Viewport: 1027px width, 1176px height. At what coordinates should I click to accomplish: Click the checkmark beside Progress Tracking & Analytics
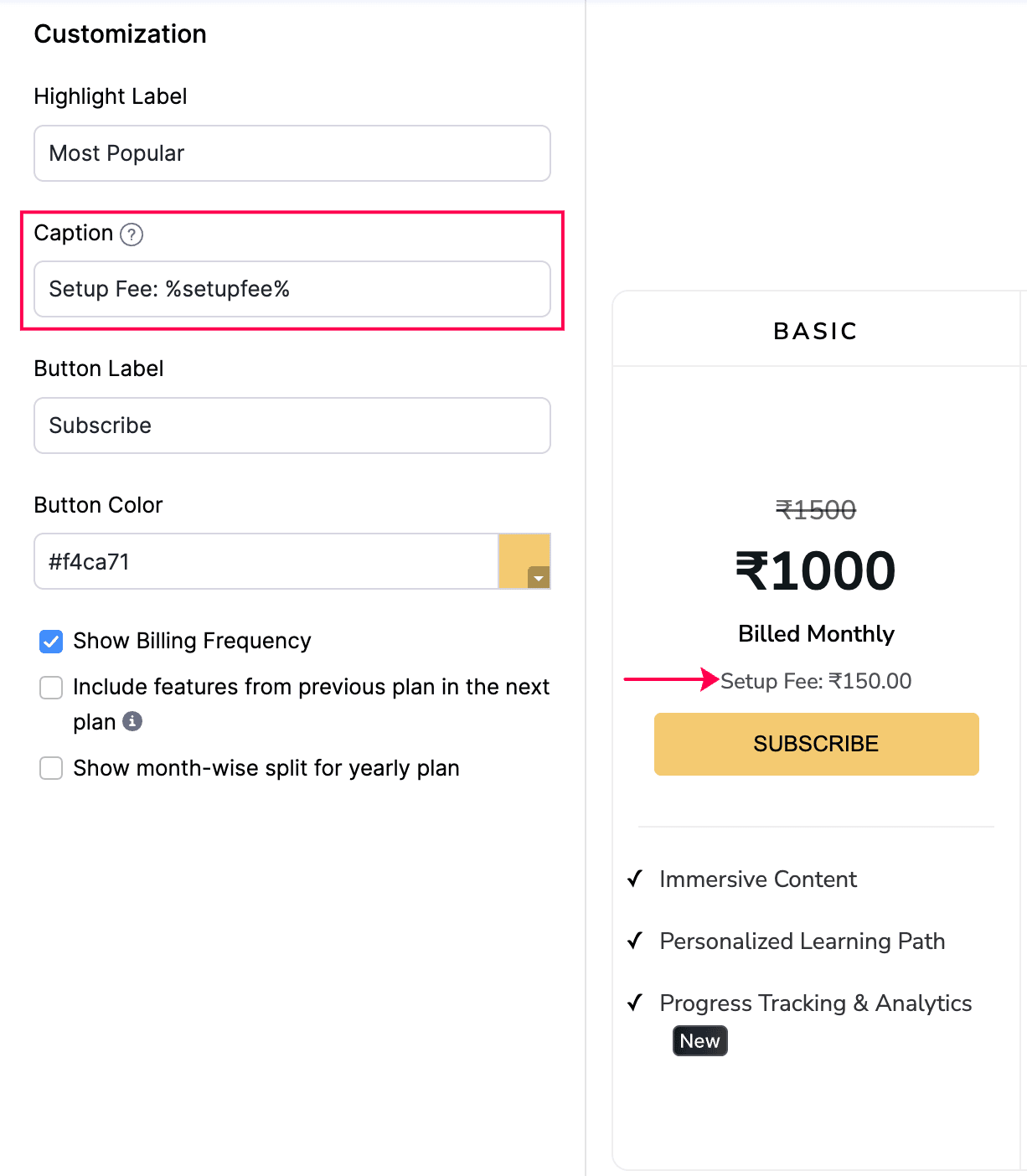pos(635,1003)
